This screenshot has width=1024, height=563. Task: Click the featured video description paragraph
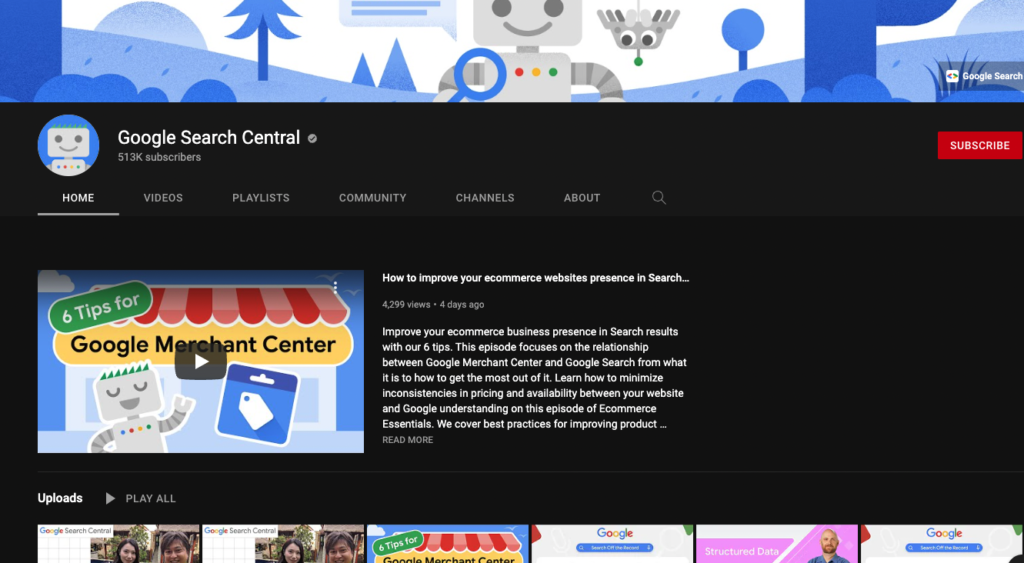tap(534, 378)
